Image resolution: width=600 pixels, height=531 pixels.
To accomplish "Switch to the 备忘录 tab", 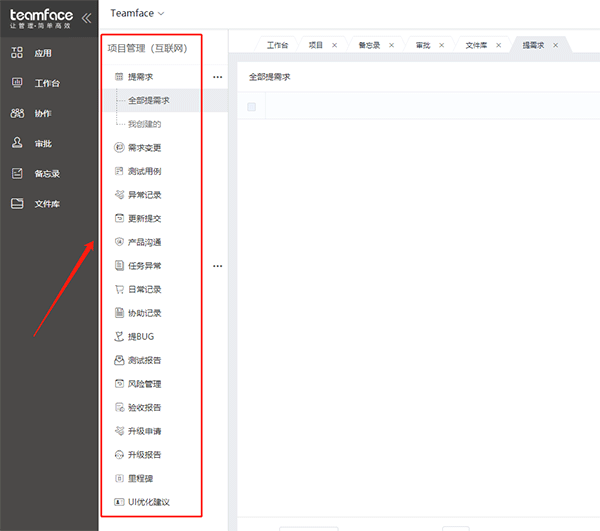I will tap(369, 45).
